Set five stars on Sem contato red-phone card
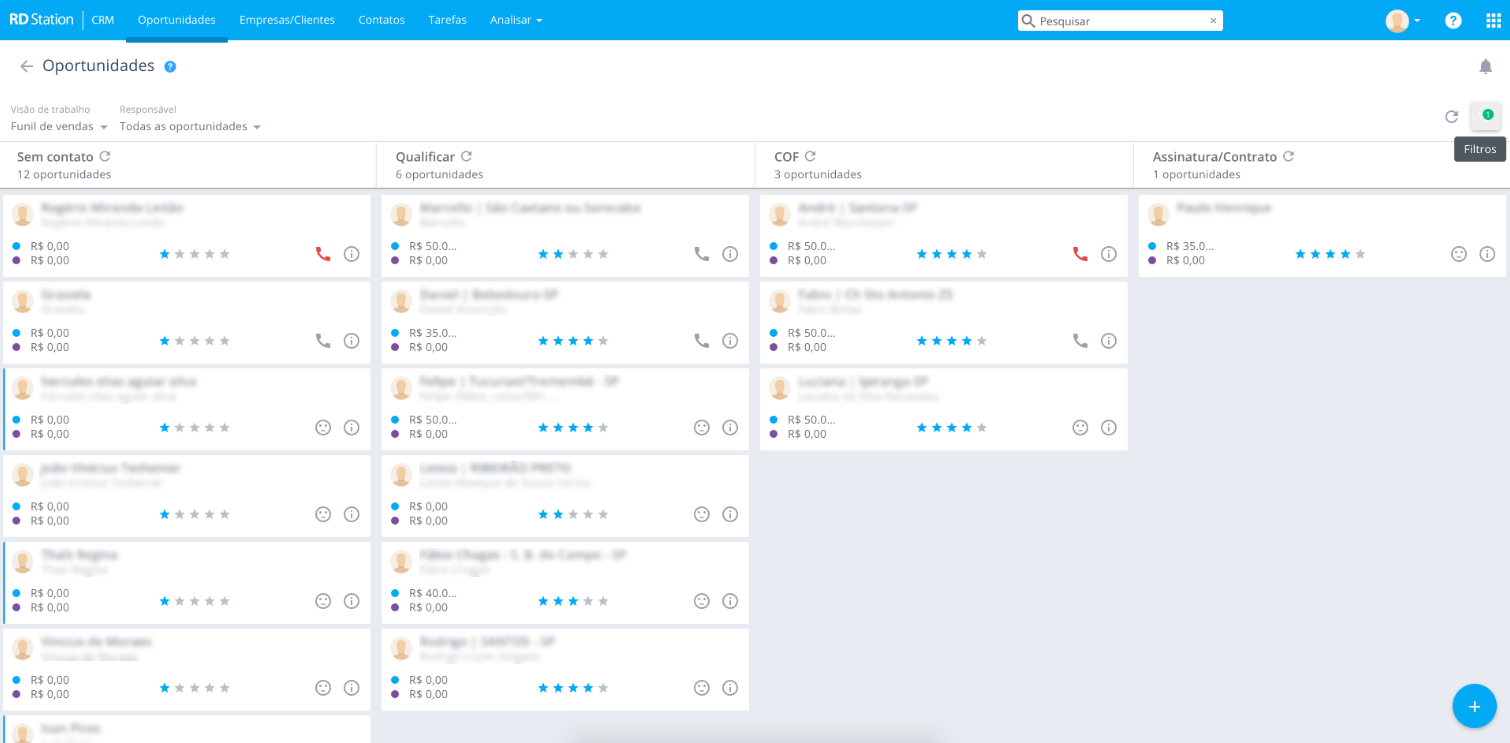Viewport: 1510px width, 743px height. [x=225, y=254]
